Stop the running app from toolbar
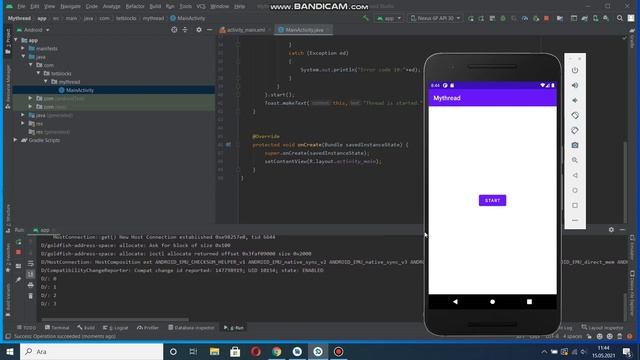The width and height of the screenshot is (640, 360). point(546,18)
